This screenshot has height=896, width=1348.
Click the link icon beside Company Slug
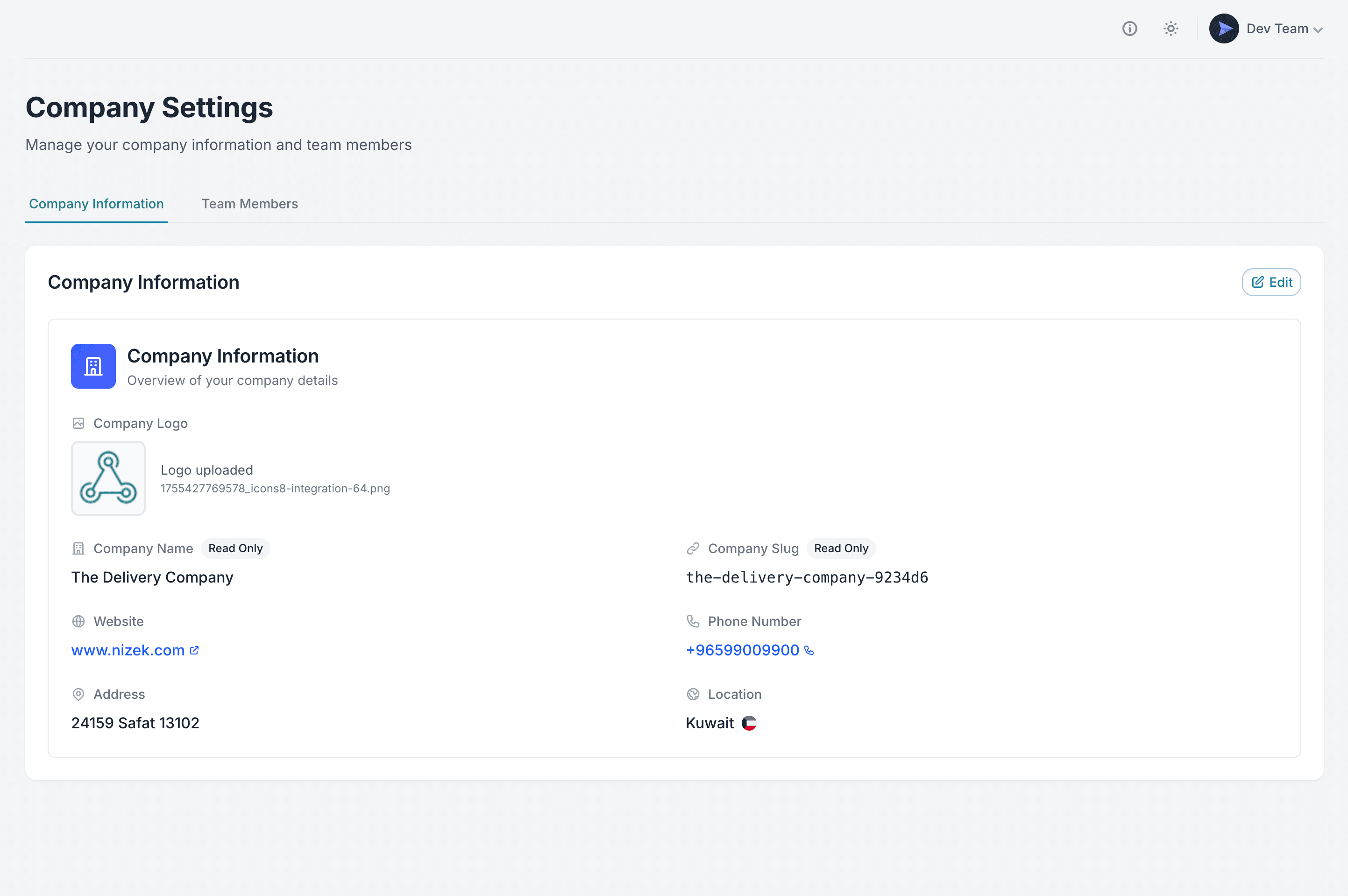(x=693, y=548)
